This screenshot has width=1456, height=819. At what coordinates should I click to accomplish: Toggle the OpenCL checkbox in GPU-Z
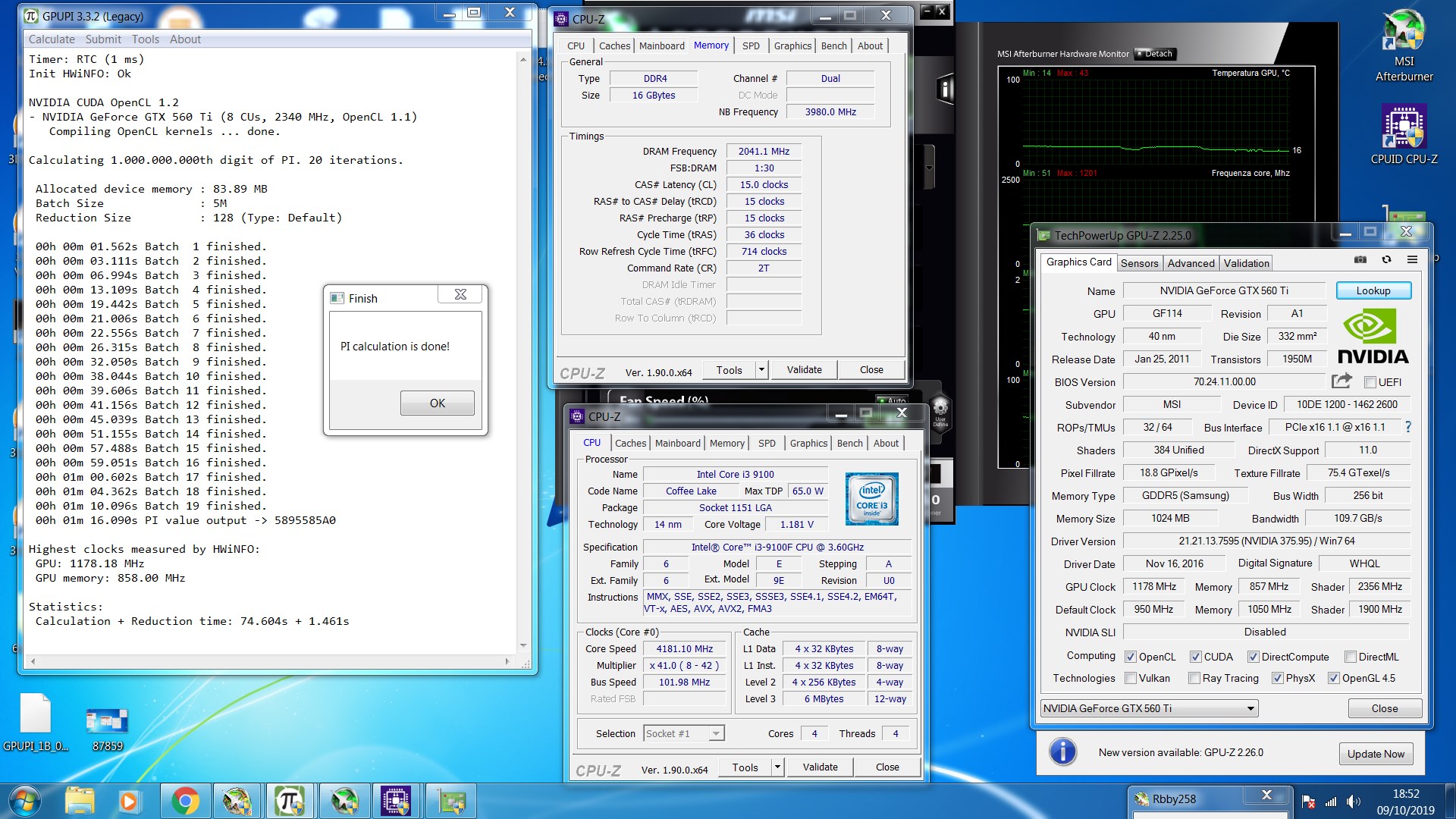pyautogui.click(x=1131, y=657)
